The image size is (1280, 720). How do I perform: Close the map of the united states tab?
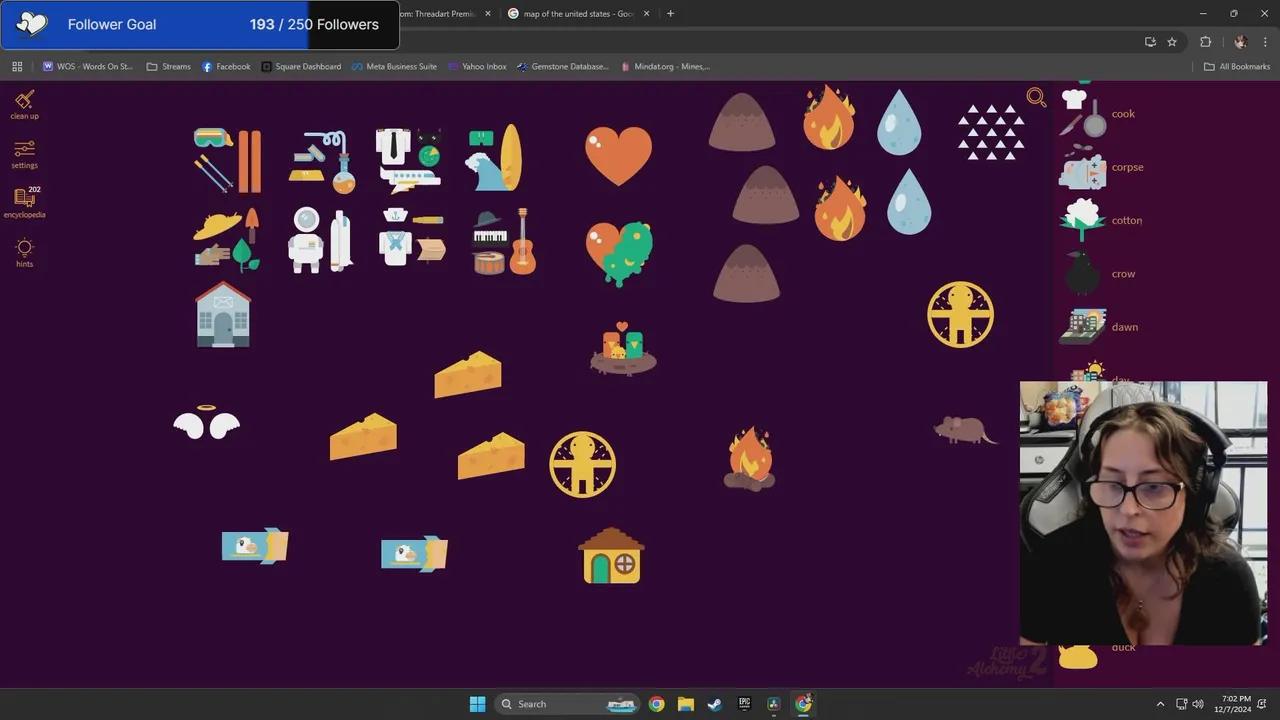click(646, 14)
